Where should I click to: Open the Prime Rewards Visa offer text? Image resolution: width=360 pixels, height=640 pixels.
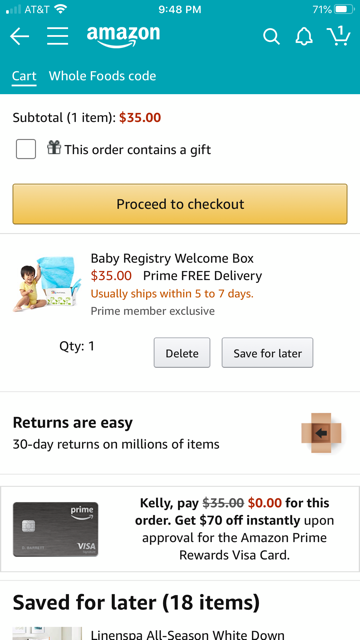tap(235, 529)
